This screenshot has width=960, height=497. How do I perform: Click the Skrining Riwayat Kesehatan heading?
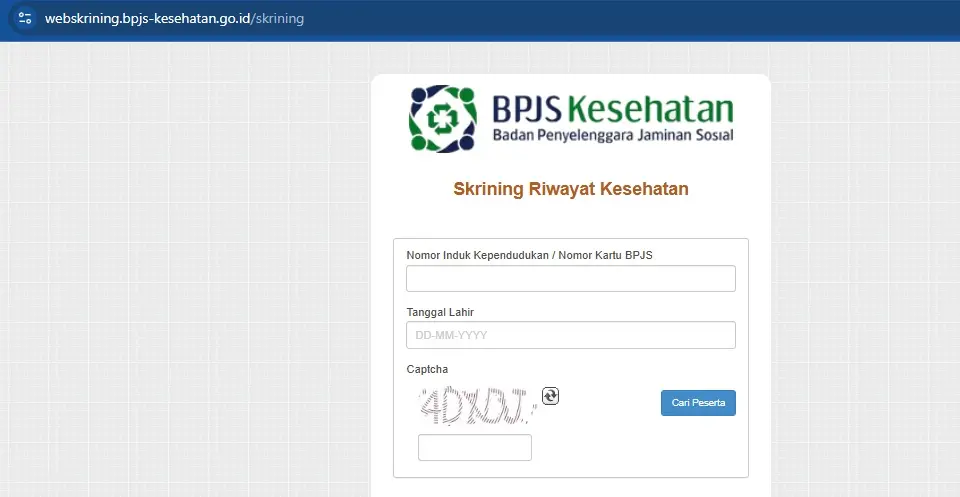[x=571, y=189]
